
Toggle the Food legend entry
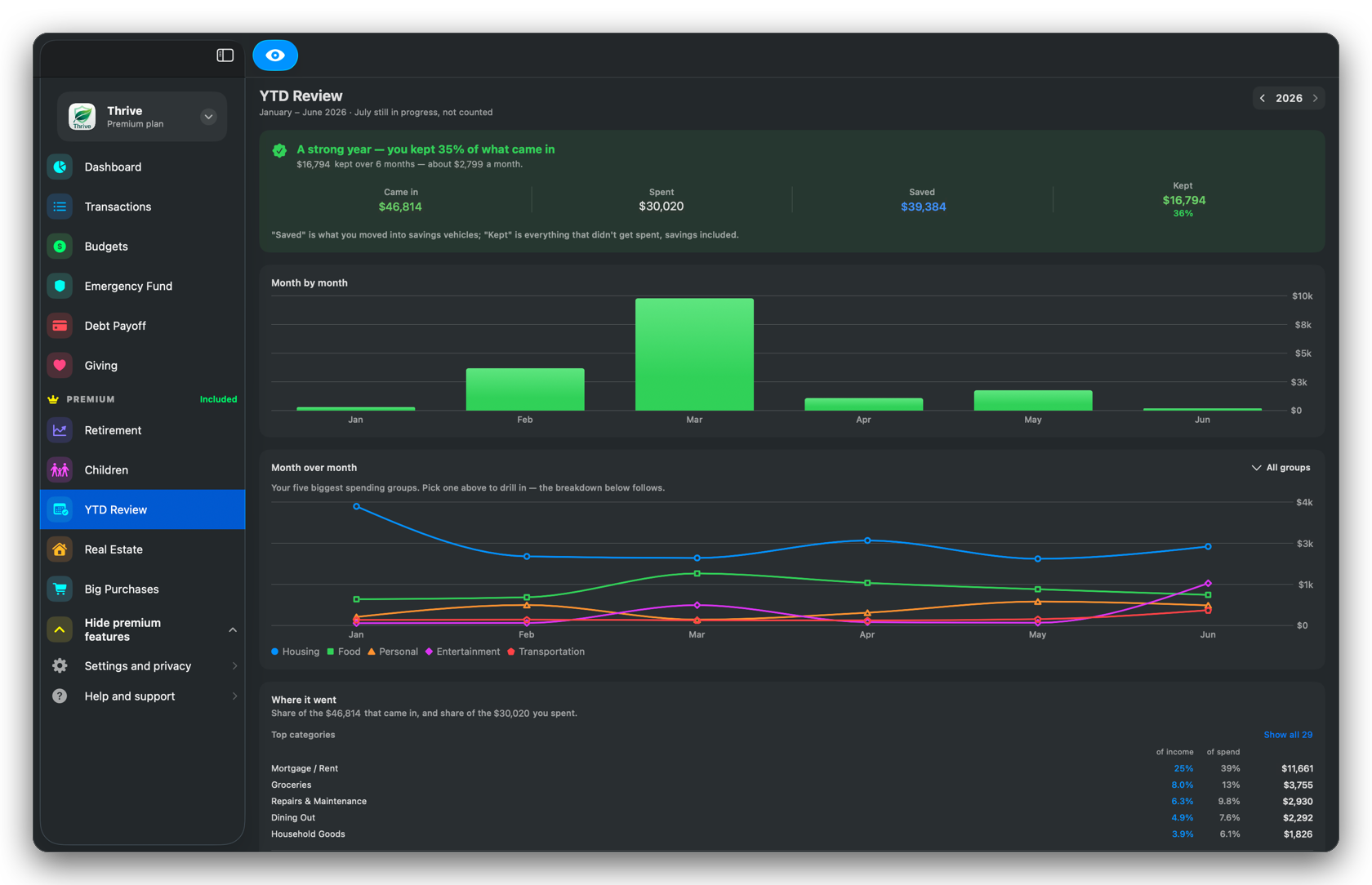[344, 652]
